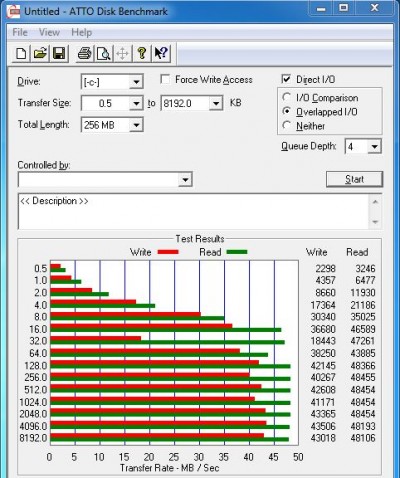Click Description box scroll up arrow
Viewport: 400px width, 478px height.
pyautogui.click(x=375, y=202)
